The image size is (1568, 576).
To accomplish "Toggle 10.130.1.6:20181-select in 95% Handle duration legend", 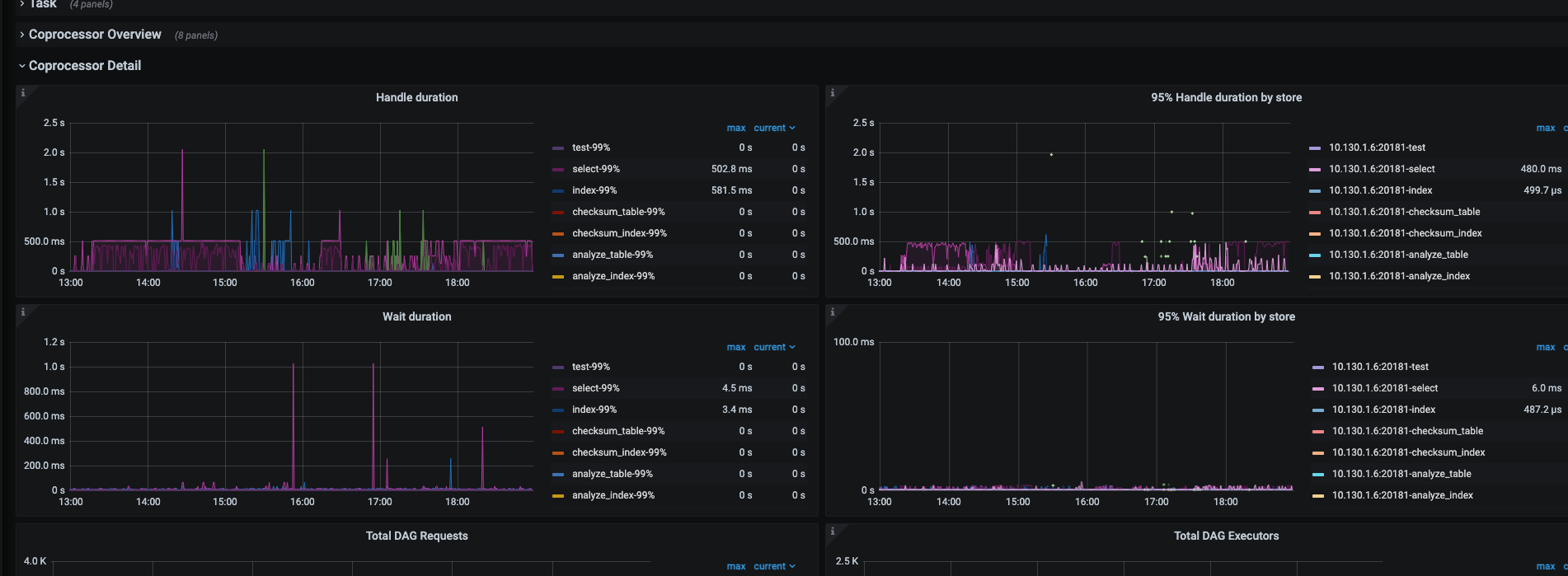I will tap(1381, 169).
